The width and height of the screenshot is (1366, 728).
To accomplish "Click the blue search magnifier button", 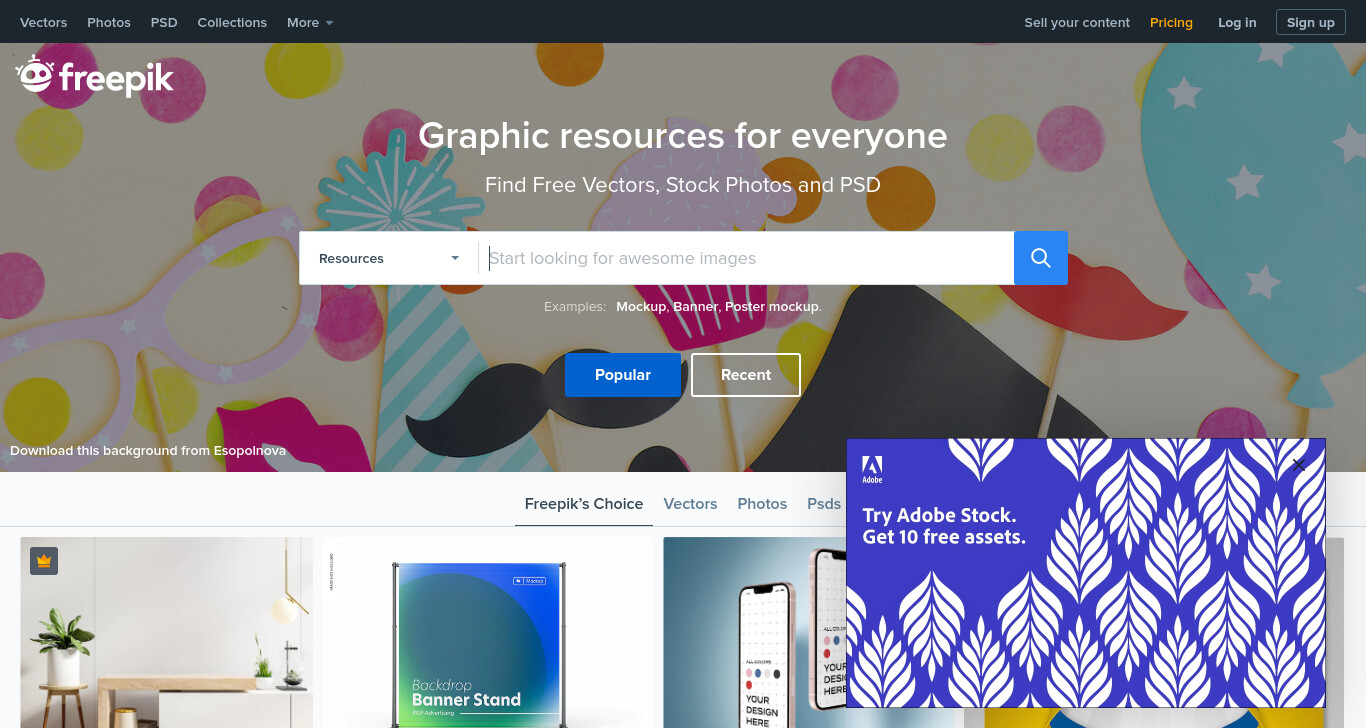I will [x=1041, y=258].
